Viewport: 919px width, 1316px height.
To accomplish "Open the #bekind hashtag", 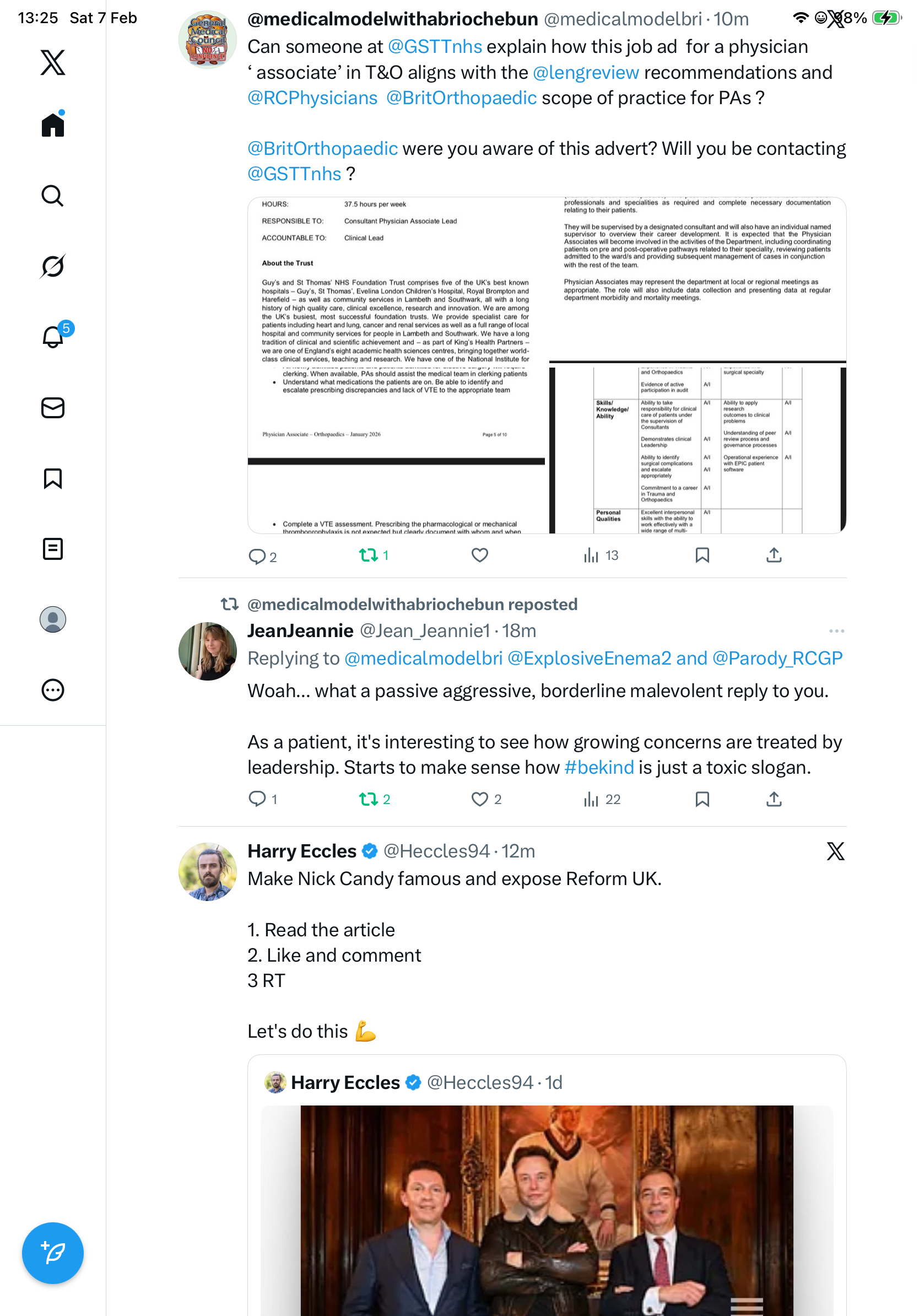I will point(599,767).
